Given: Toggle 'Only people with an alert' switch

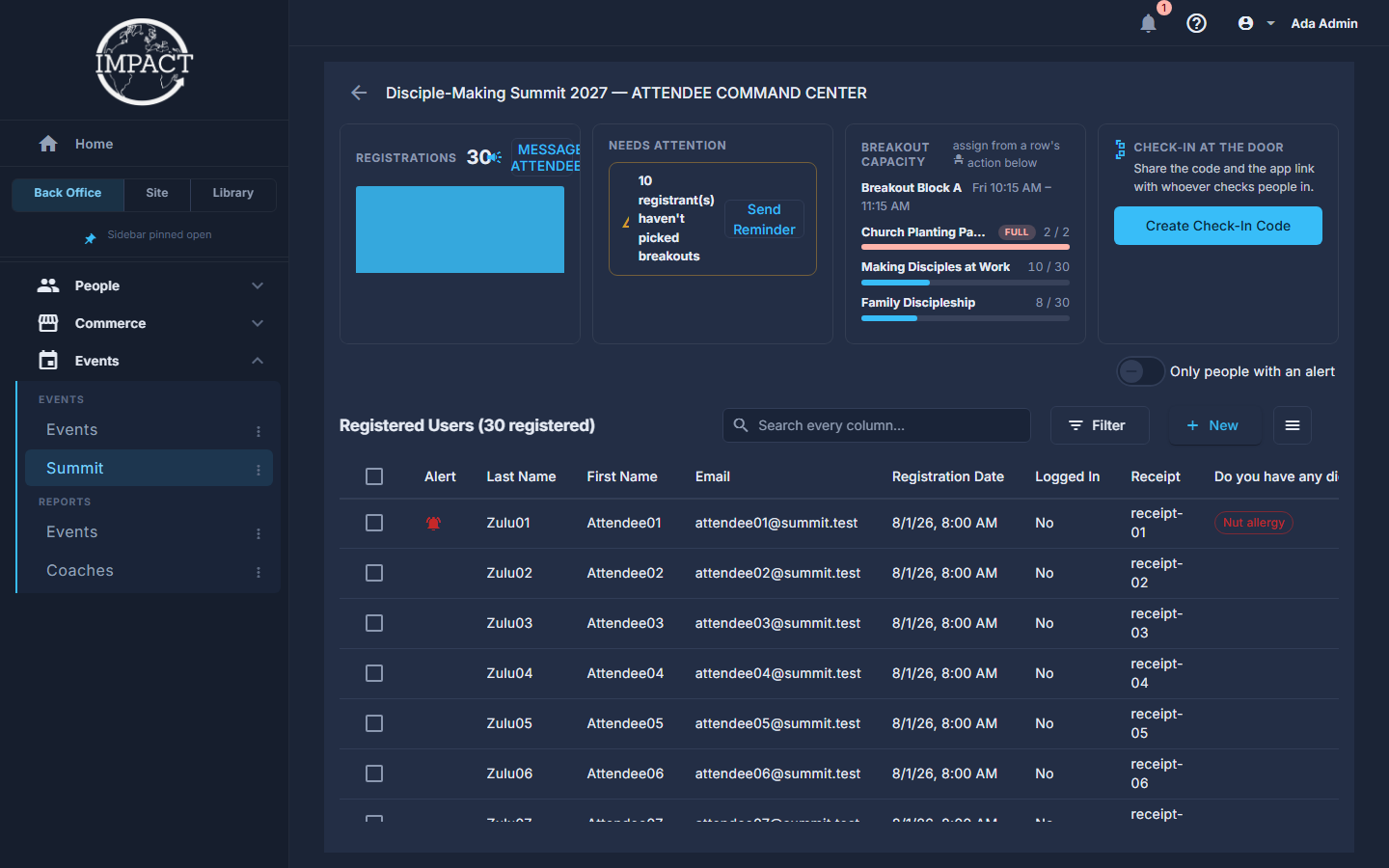Looking at the screenshot, I should tap(1140, 371).
